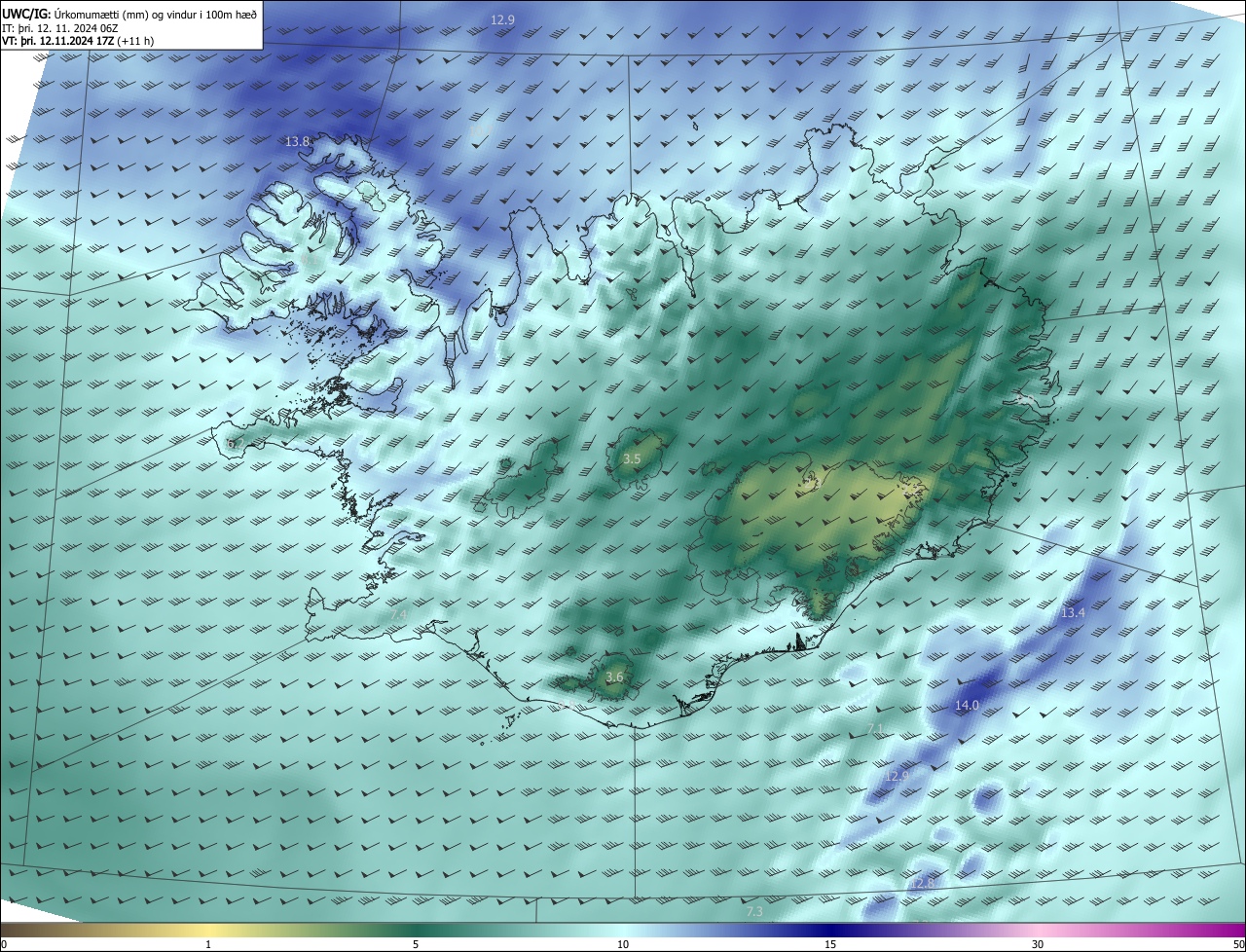Click the 7.4 value on the Reykjanes peninsula
The height and width of the screenshot is (952, 1246).
[399, 615]
